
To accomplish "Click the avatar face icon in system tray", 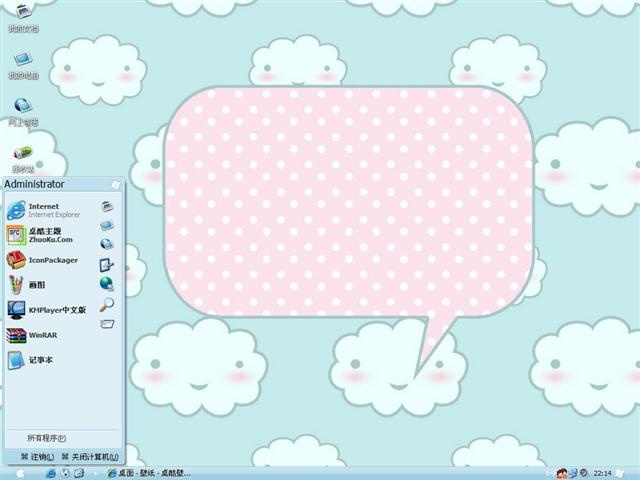I will [x=562, y=473].
